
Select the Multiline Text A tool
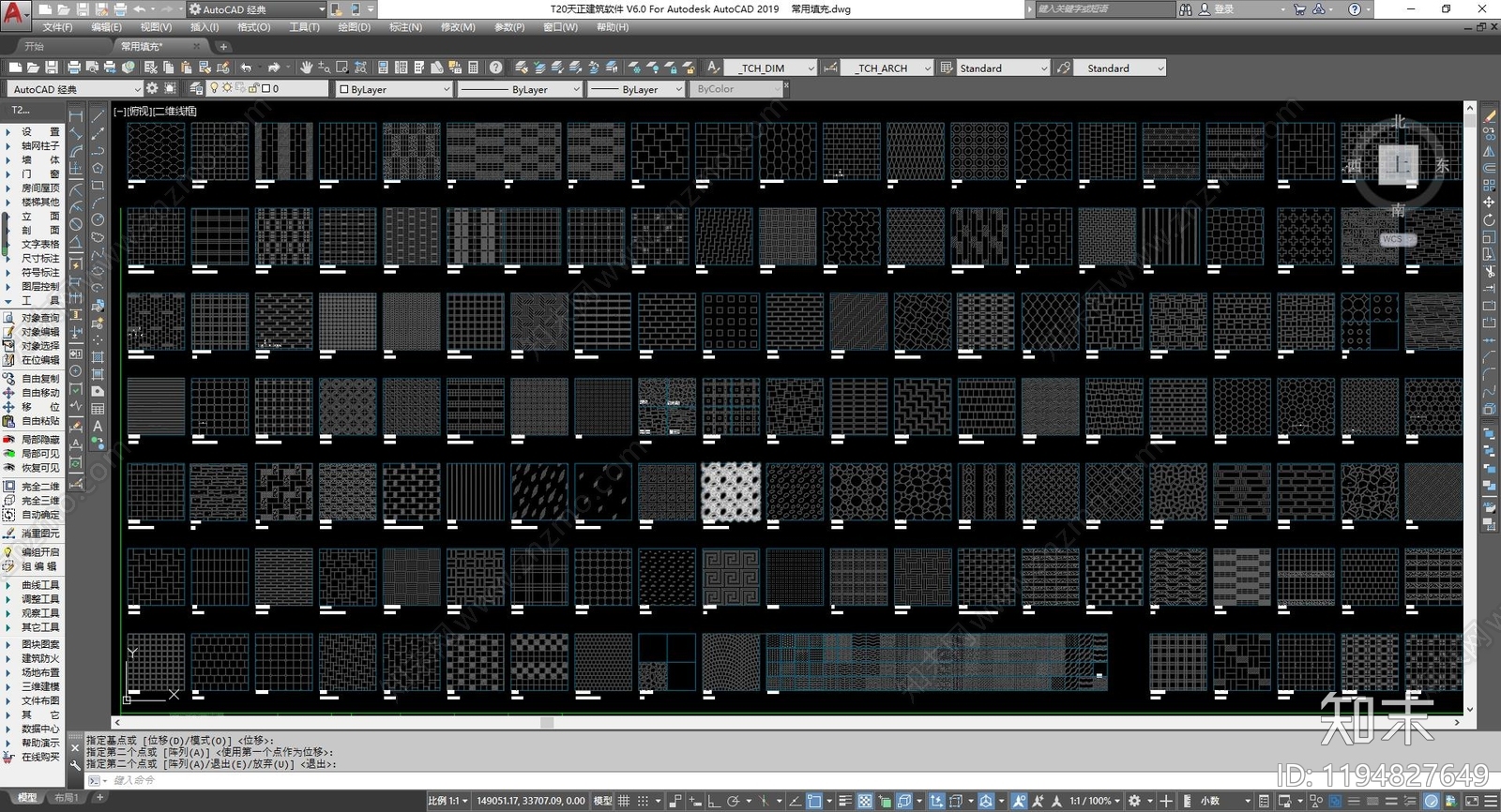98,426
